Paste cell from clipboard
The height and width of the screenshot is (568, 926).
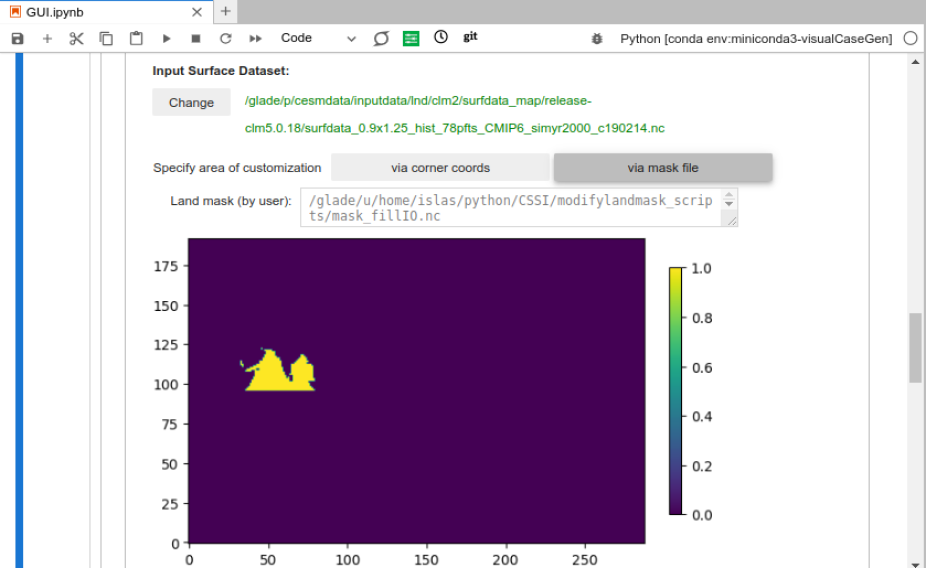coord(136,38)
